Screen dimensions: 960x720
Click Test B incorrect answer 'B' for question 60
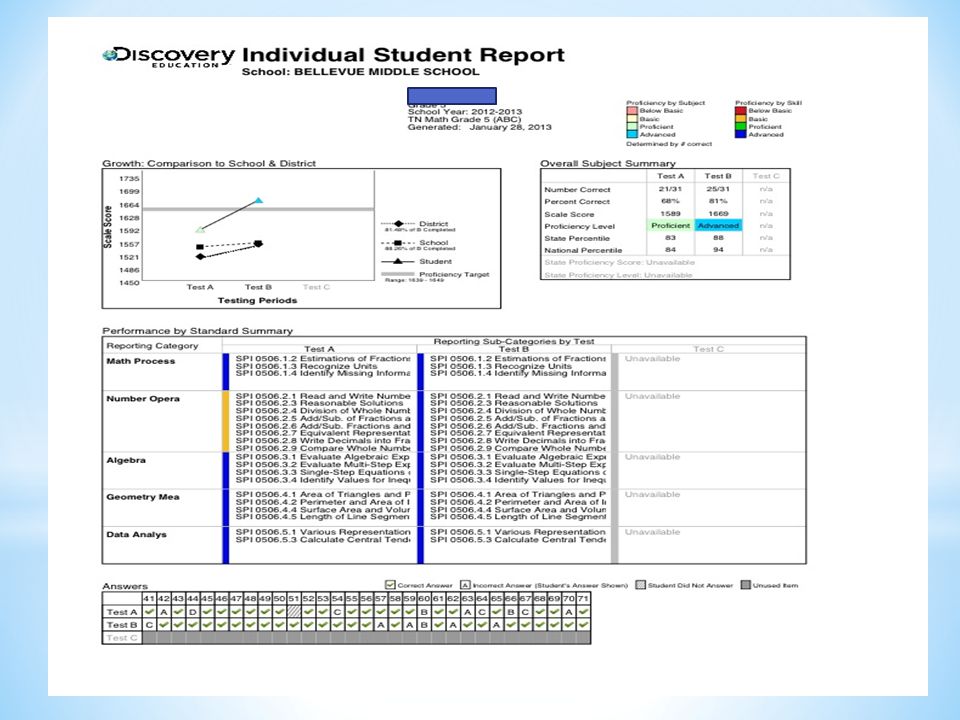click(x=424, y=624)
